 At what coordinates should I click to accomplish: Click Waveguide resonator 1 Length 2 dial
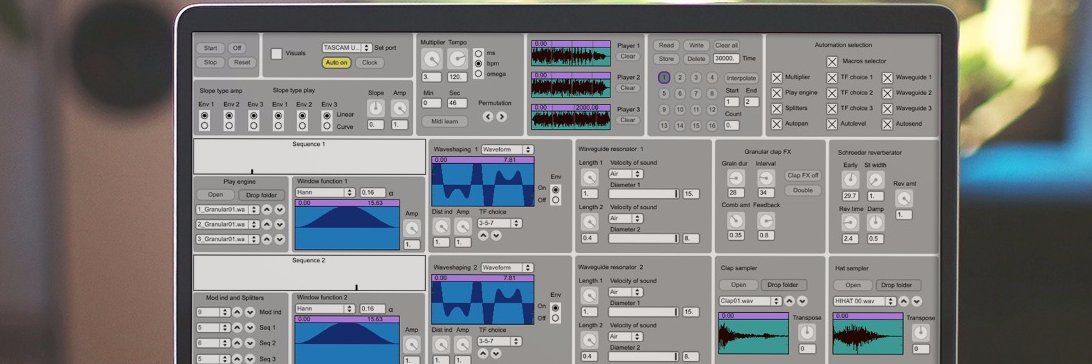click(589, 222)
